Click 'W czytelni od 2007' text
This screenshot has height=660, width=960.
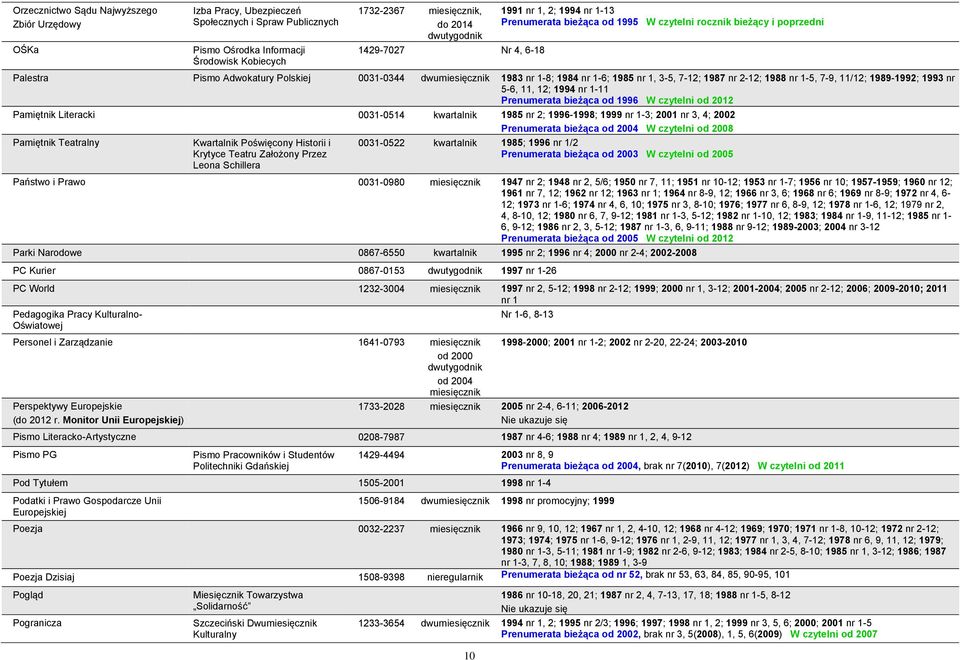point(833,634)
